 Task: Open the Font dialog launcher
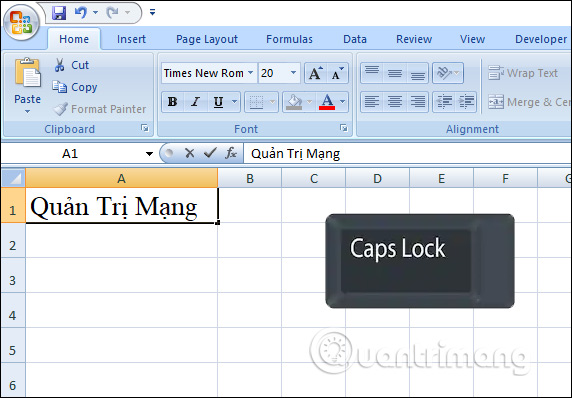coord(344,128)
